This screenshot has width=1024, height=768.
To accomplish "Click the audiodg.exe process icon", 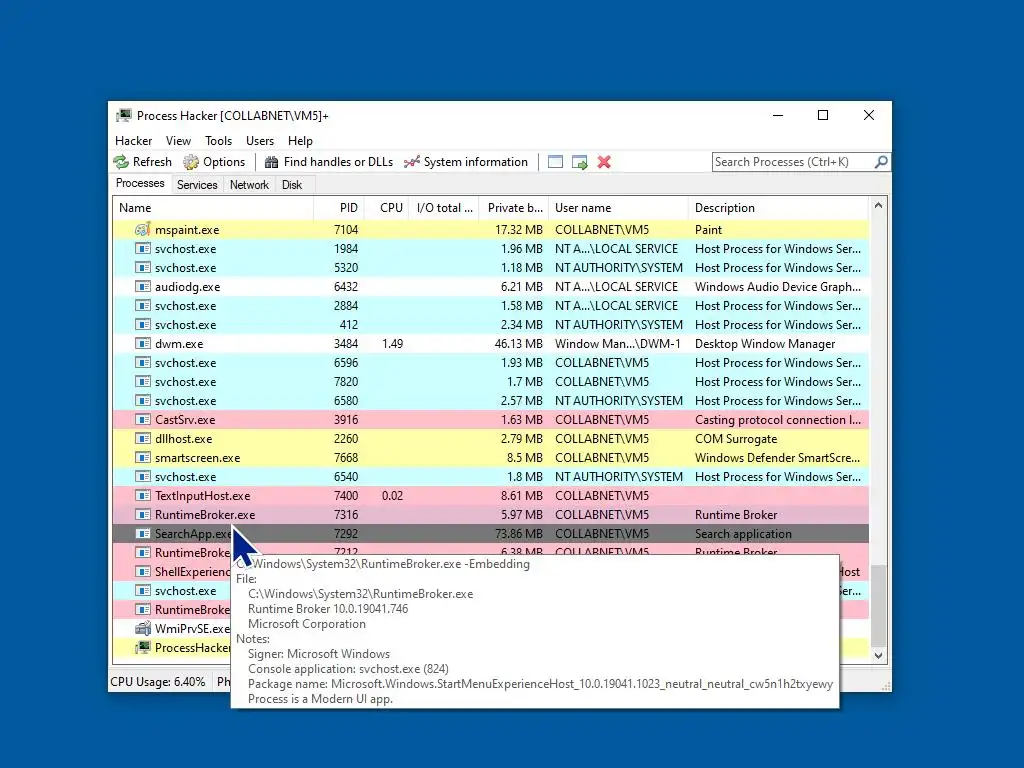I will [142, 287].
